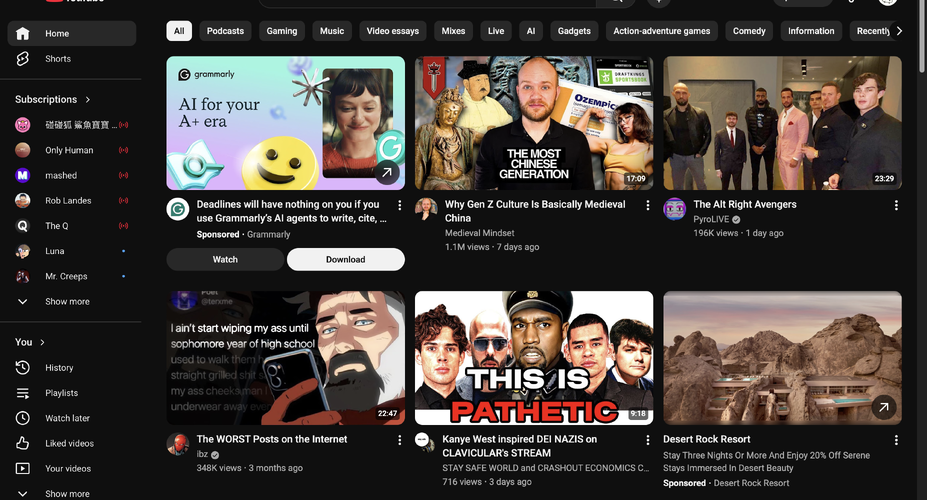Click the ibz channel avatar
Image resolution: width=927 pixels, height=500 pixels.
(x=178, y=444)
